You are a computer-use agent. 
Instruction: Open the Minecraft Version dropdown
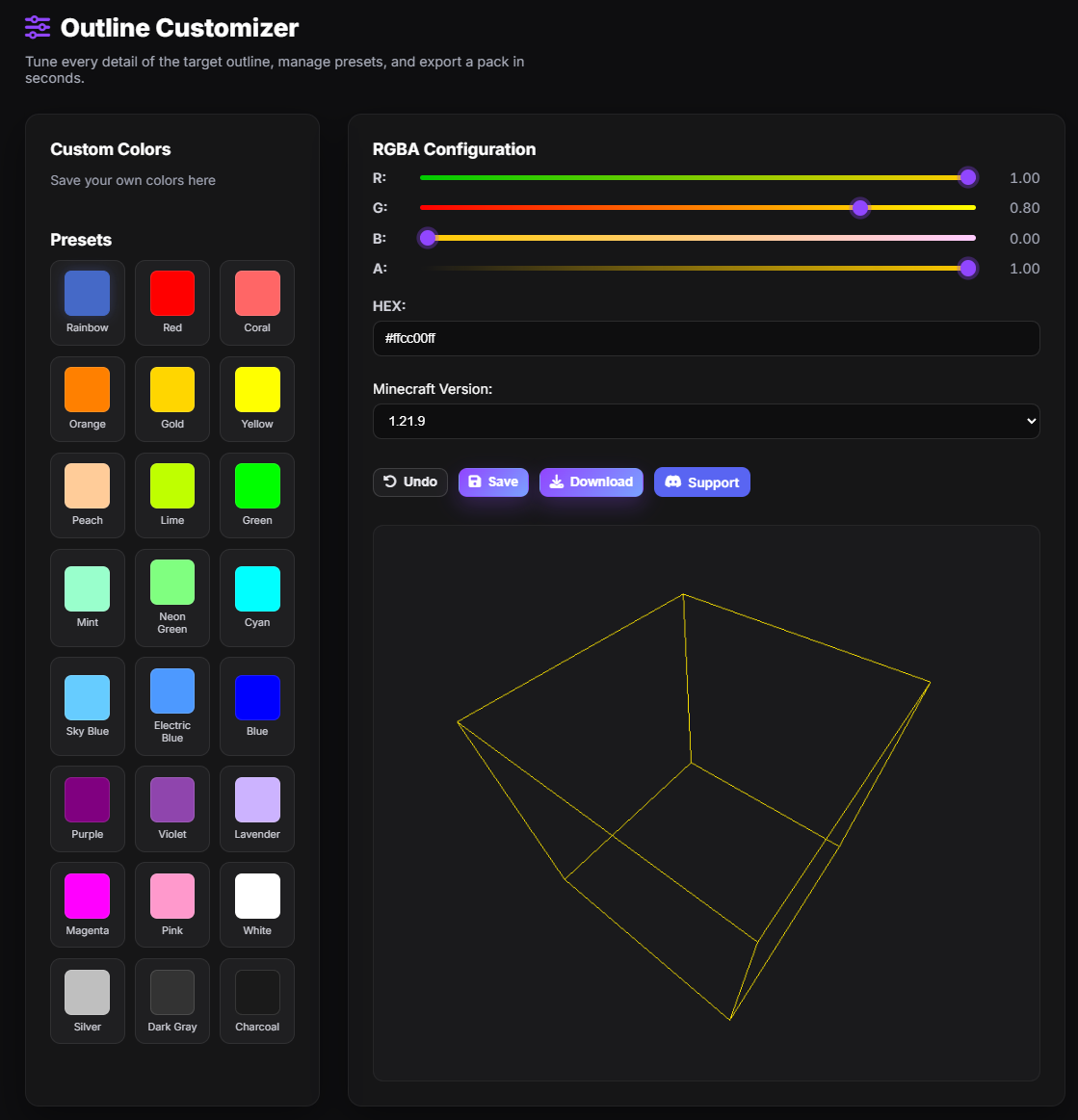click(705, 422)
